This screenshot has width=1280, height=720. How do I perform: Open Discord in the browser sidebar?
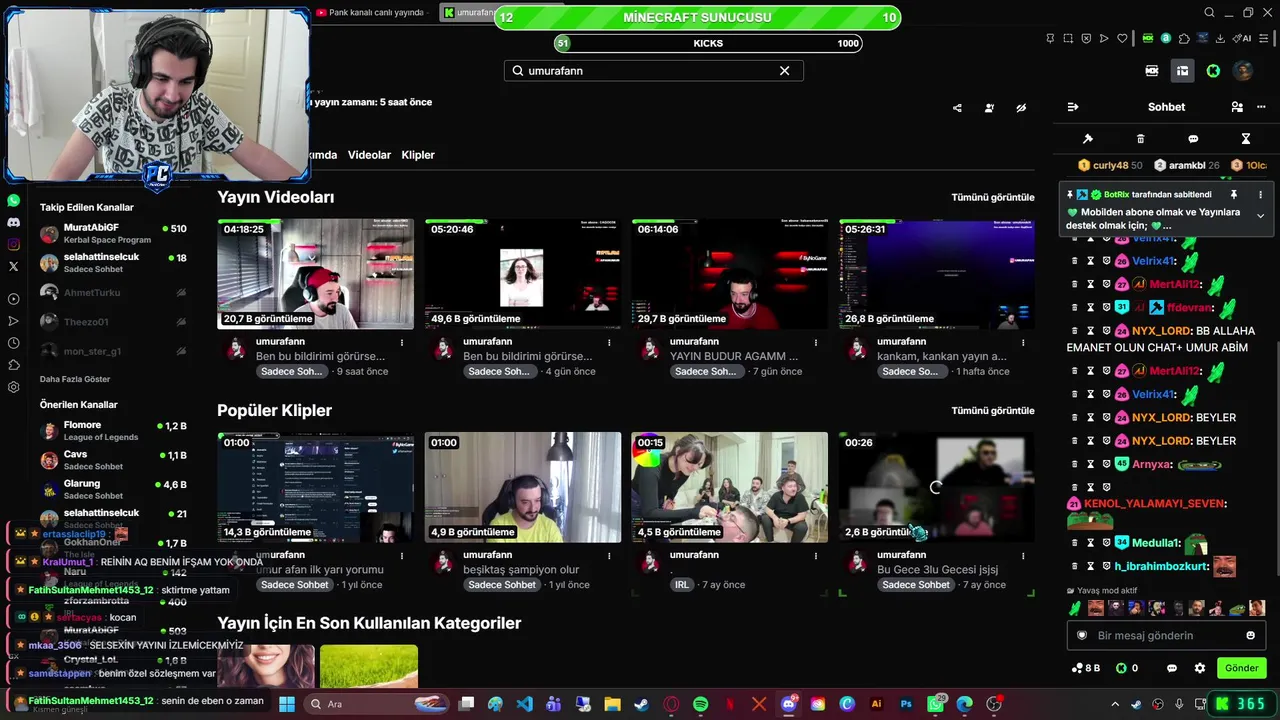(14, 222)
